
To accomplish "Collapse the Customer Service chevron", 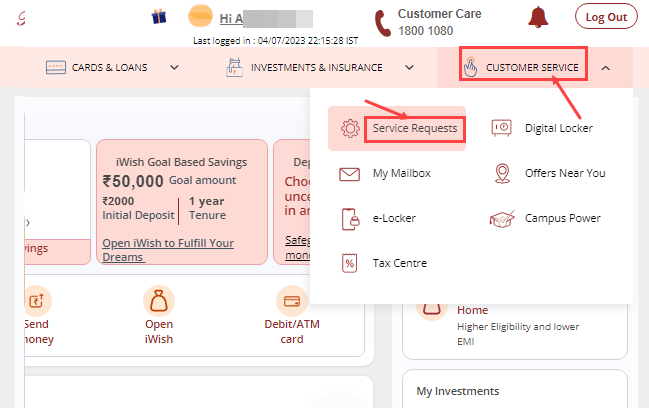I will pos(606,68).
